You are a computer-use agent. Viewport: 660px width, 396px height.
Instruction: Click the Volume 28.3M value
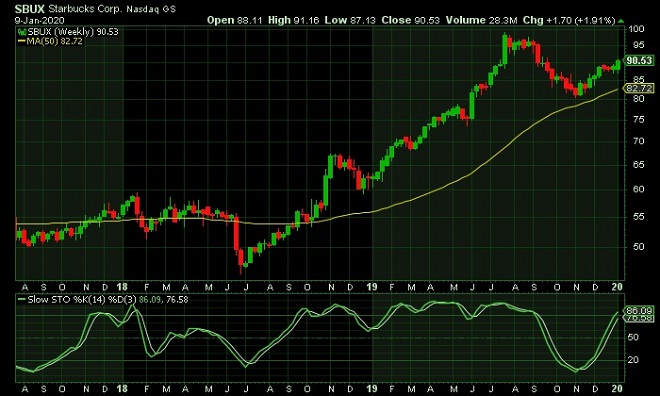coord(482,20)
